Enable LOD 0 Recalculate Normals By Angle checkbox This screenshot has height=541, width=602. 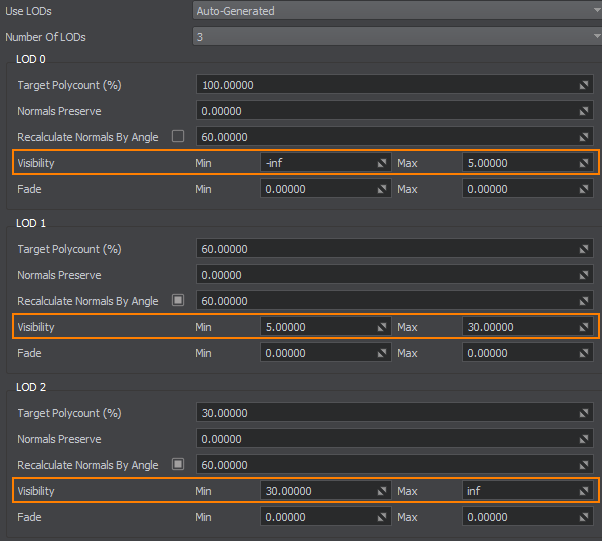[178, 136]
